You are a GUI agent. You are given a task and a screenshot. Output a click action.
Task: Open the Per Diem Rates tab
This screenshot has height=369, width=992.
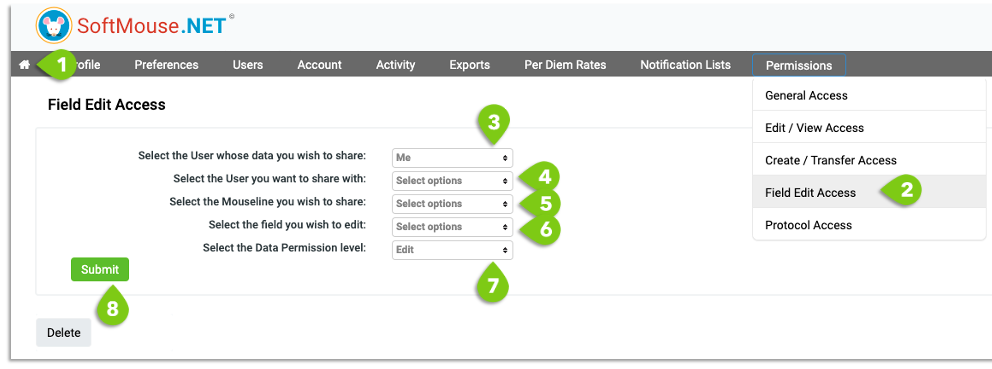[565, 65]
